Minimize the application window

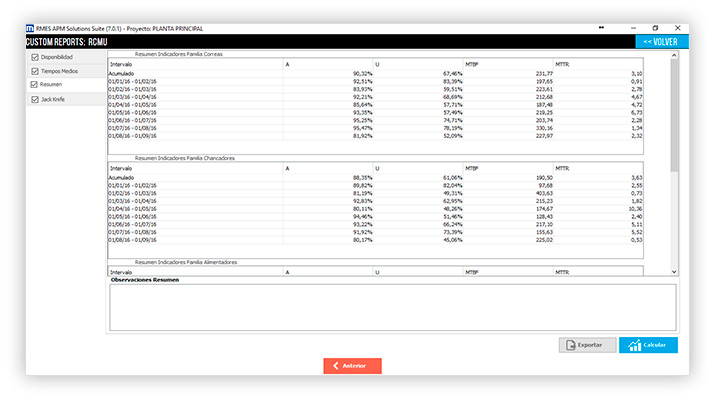633,28
